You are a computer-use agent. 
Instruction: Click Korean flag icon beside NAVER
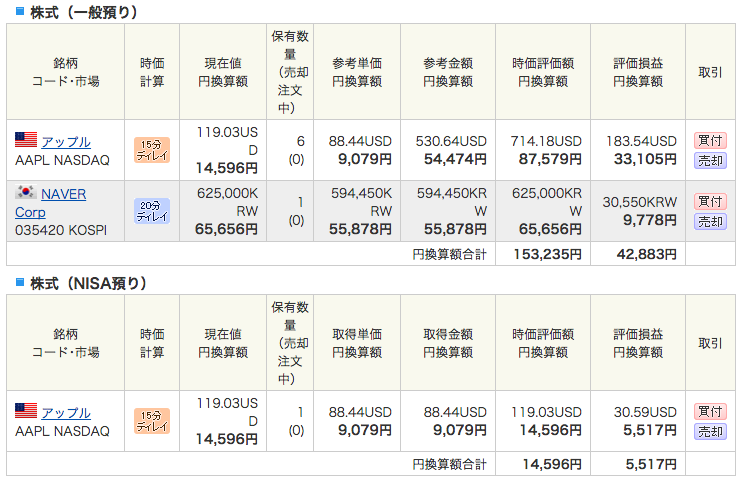[x=26, y=191]
